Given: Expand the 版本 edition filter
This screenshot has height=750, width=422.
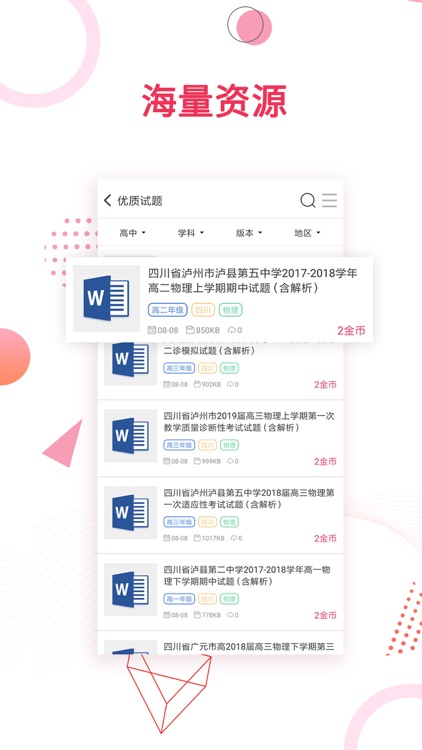Looking at the screenshot, I should click(x=249, y=233).
